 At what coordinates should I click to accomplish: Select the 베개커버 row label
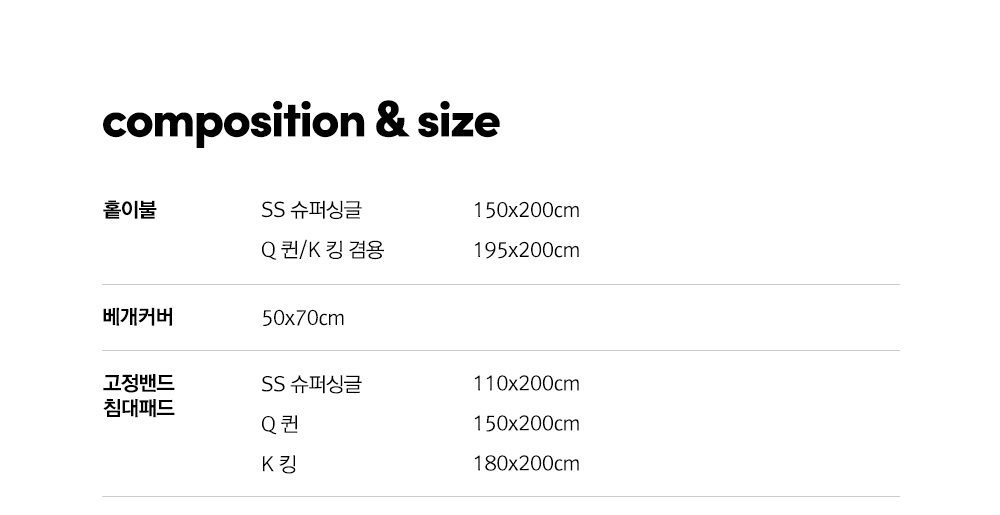[x=138, y=317]
